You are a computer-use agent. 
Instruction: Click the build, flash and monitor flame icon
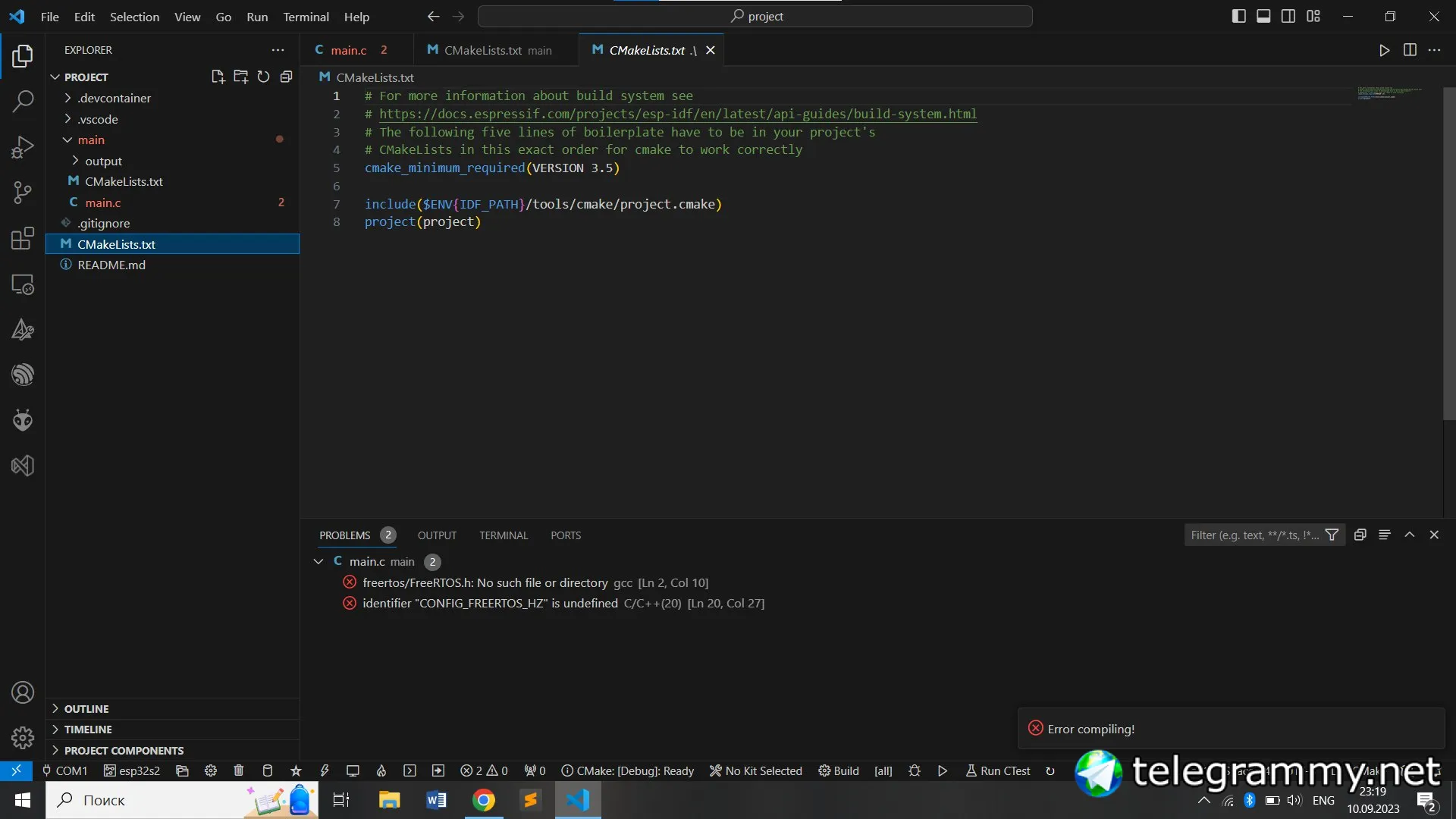pos(381,770)
